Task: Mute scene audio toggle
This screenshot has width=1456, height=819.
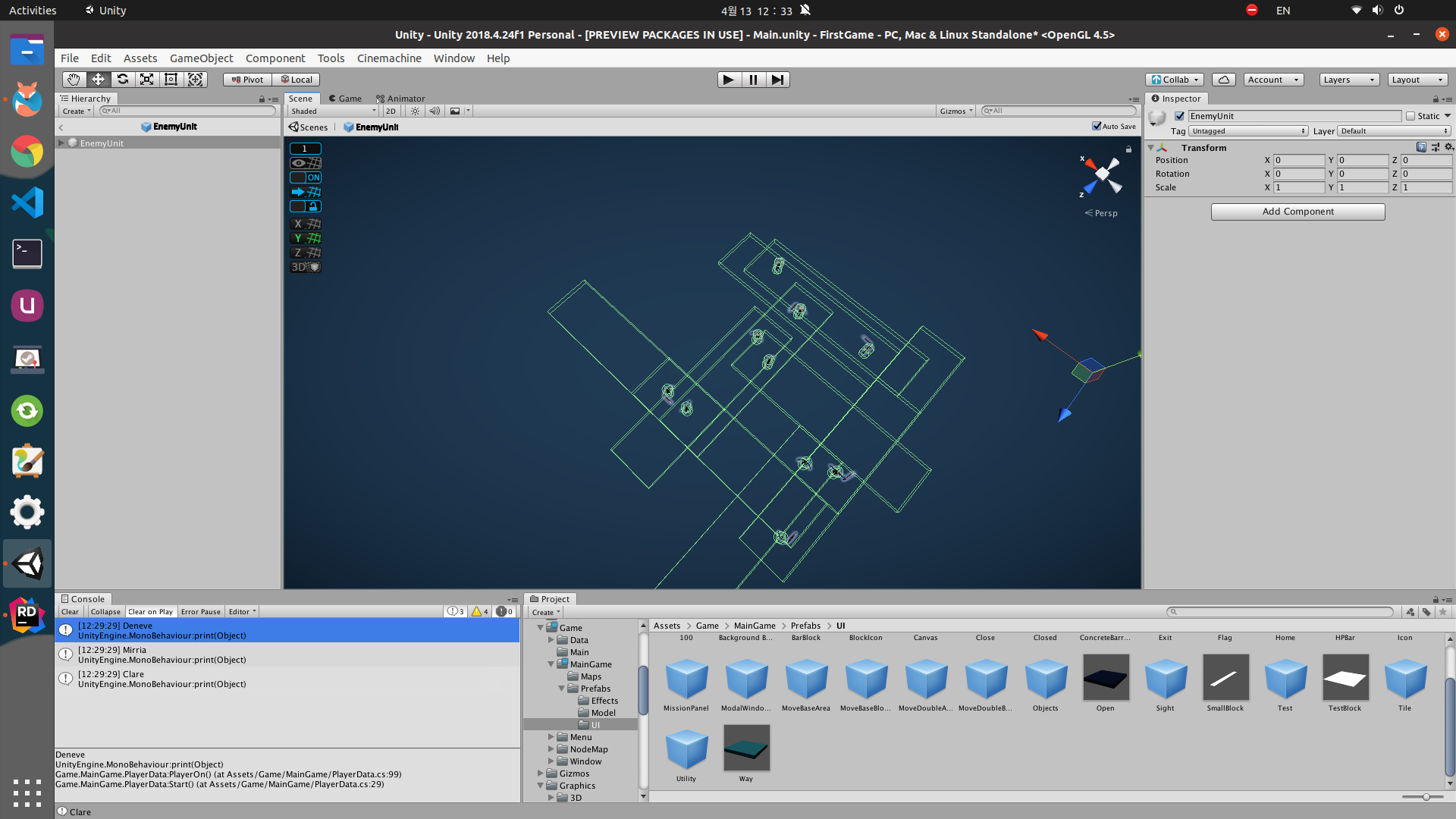Action: click(435, 111)
